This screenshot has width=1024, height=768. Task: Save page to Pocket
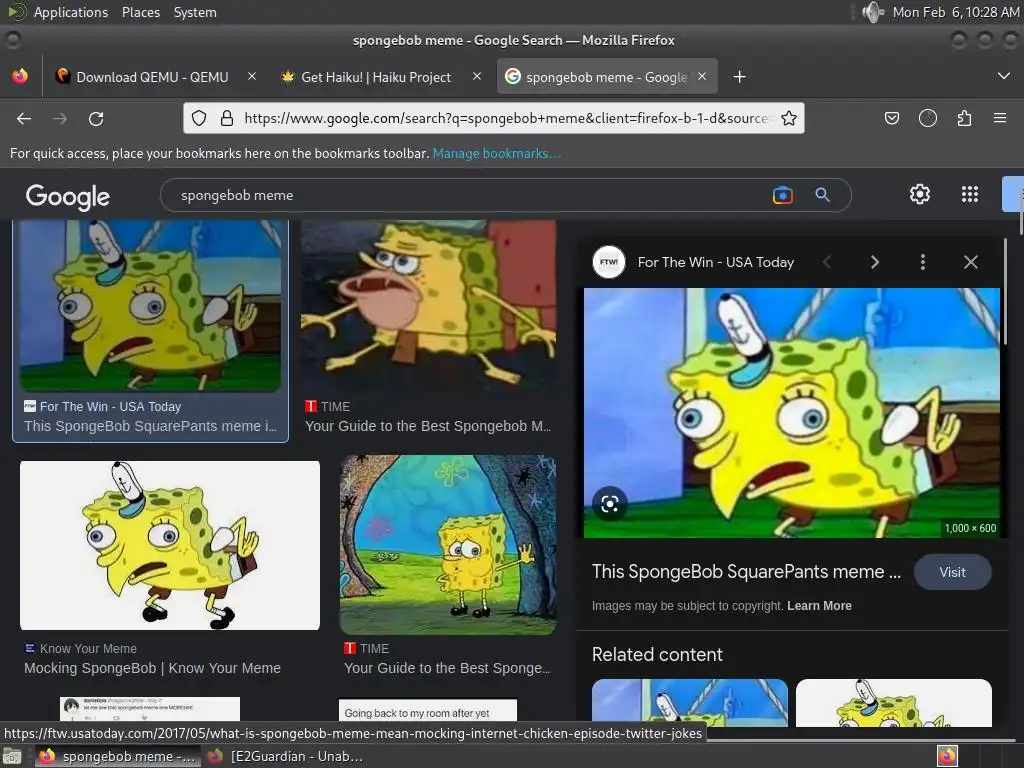click(x=891, y=118)
